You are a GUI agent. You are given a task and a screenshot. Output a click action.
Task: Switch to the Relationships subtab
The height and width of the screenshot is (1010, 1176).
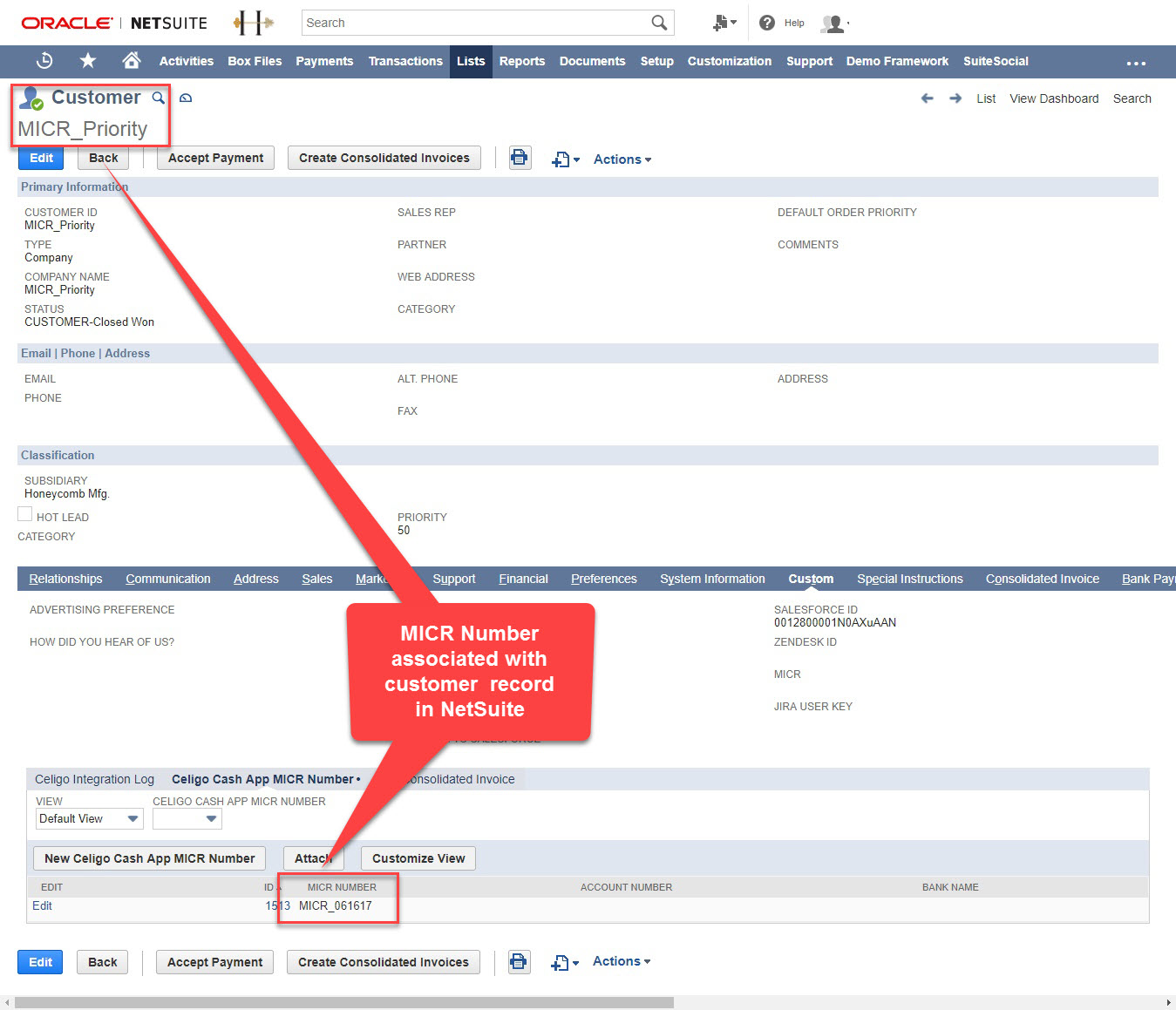(65, 579)
